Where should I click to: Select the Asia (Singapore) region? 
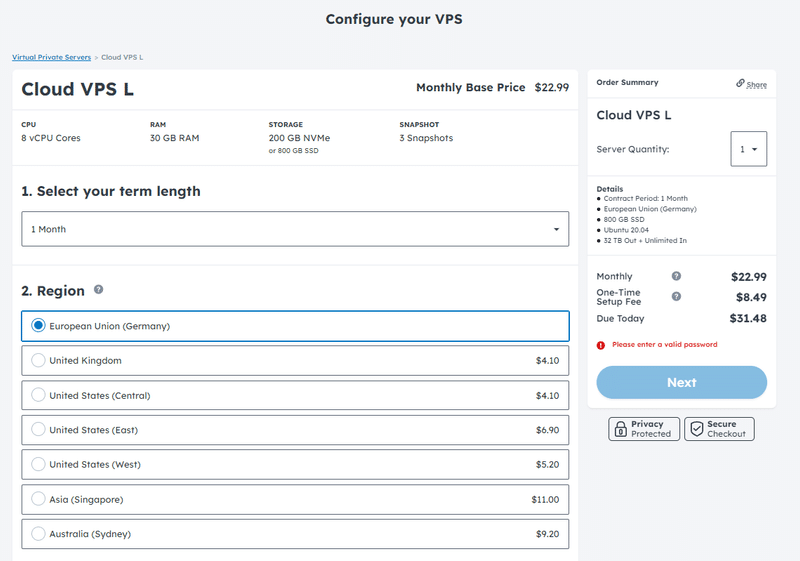[39, 499]
